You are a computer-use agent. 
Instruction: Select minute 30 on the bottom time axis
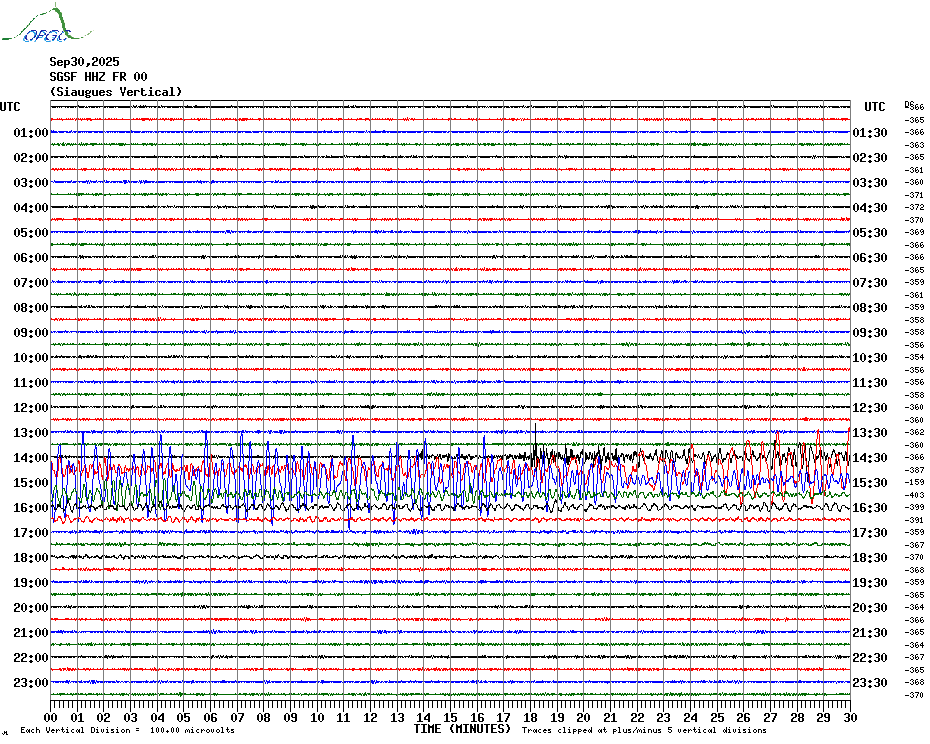pos(849,718)
